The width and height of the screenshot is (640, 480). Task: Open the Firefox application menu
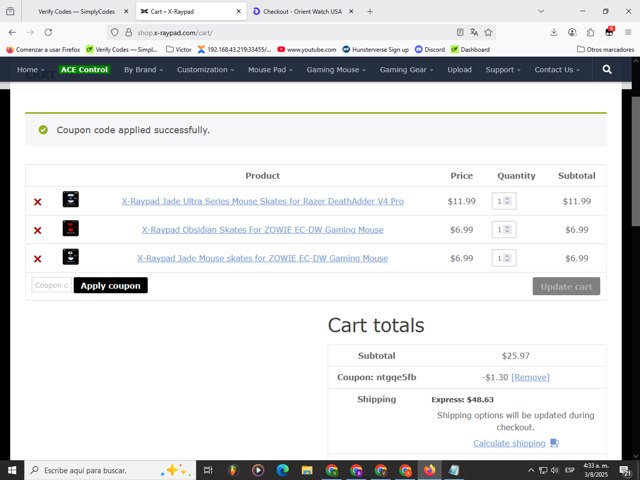[628, 32]
